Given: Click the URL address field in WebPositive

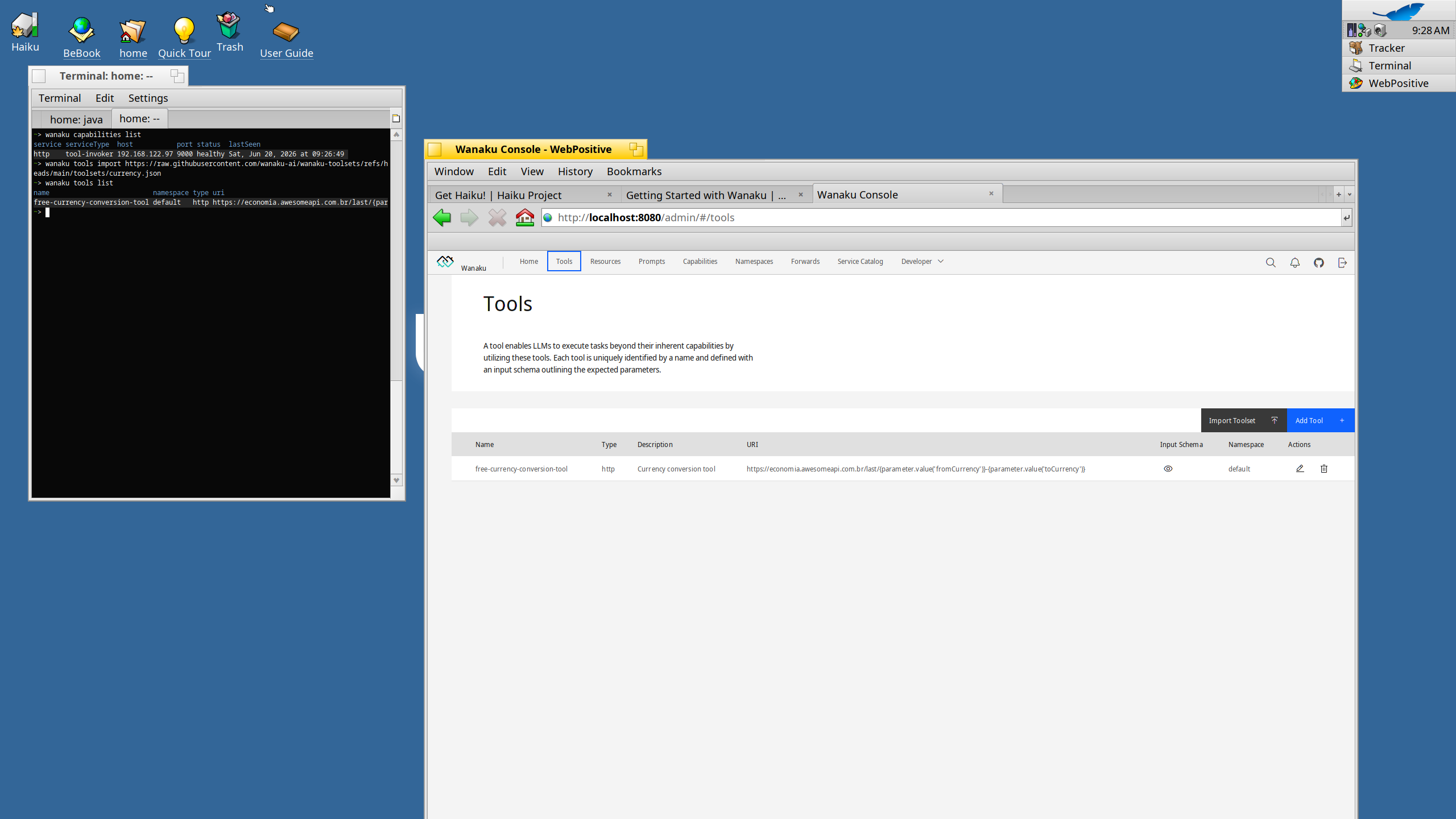Looking at the screenshot, I should point(941,218).
